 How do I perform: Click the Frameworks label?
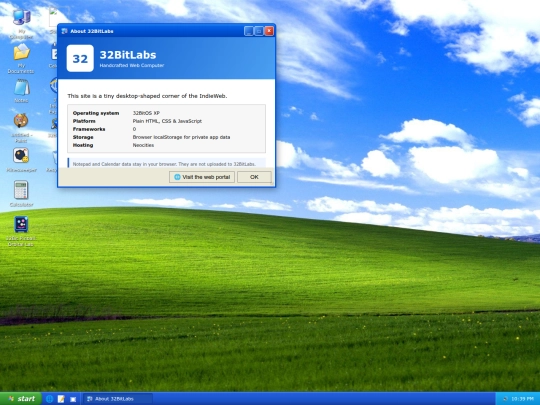tap(89, 129)
